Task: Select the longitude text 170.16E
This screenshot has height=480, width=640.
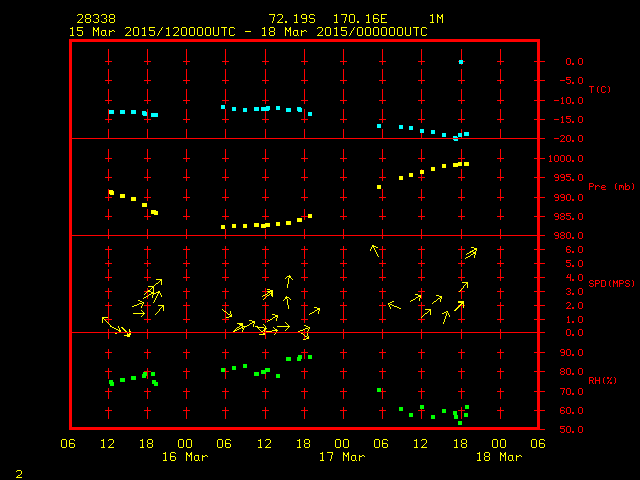Action: tap(368, 19)
